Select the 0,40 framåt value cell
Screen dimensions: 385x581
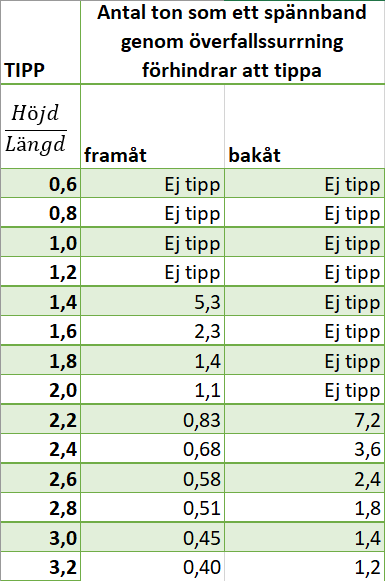(x=152, y=566)
